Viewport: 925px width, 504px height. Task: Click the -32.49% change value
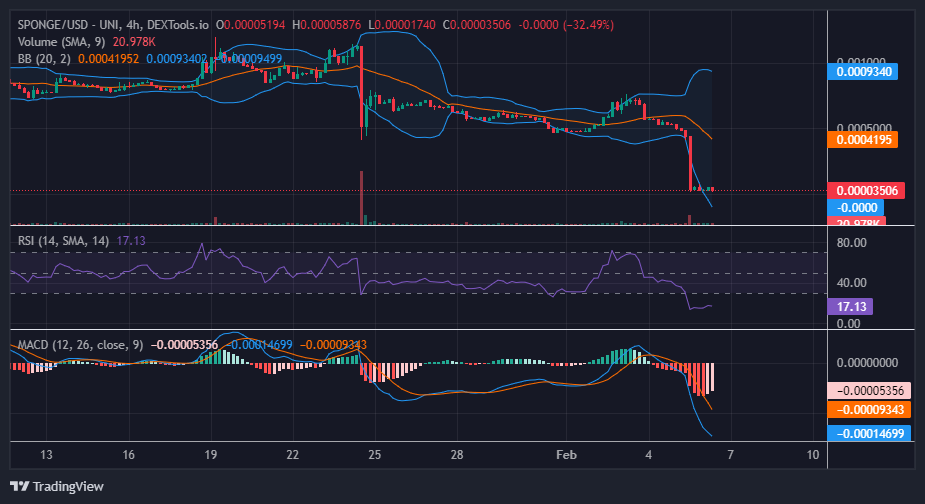(589, 25)
